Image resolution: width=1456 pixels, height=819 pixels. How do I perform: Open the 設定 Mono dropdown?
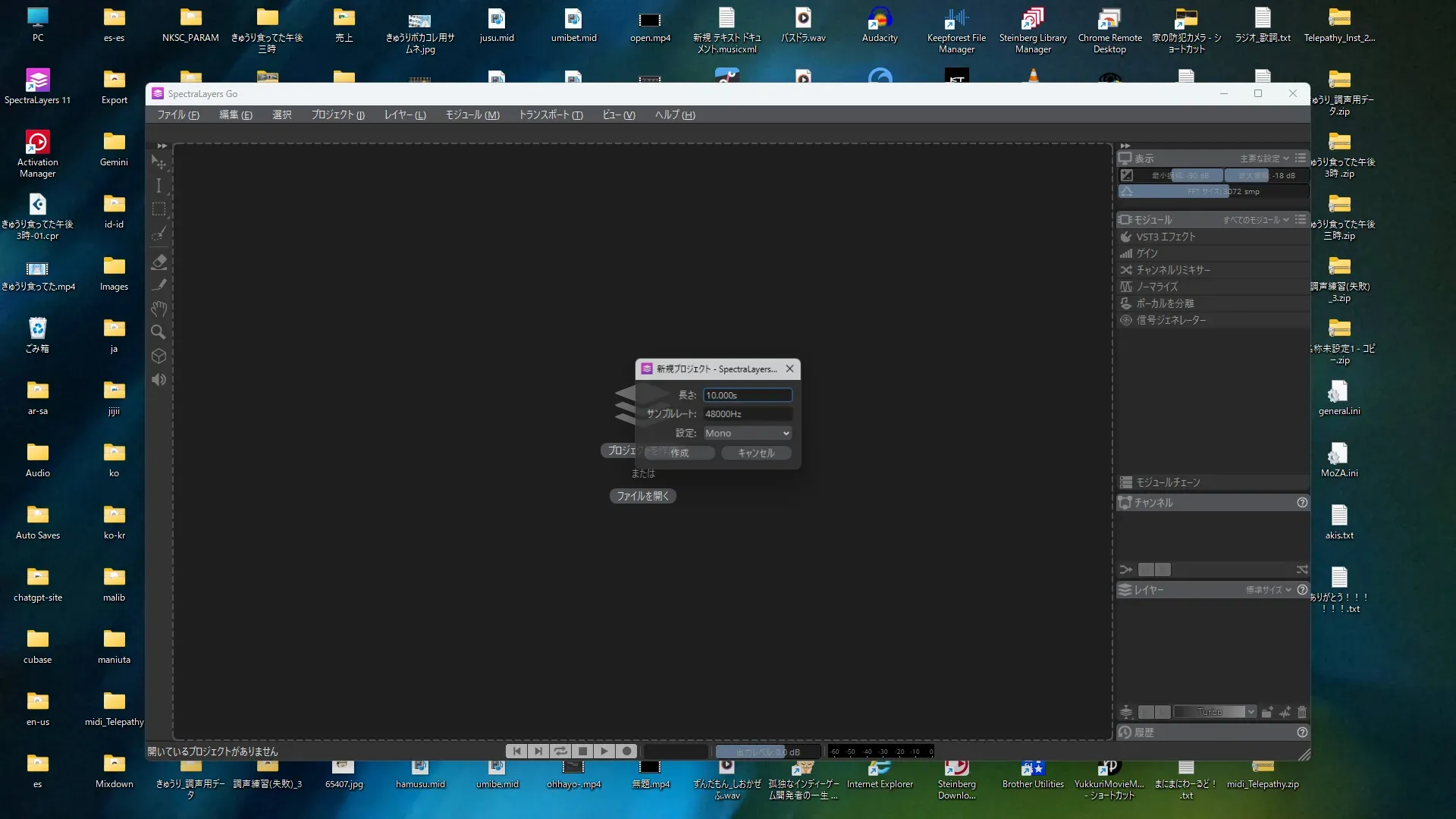click(x=747, y=433)
